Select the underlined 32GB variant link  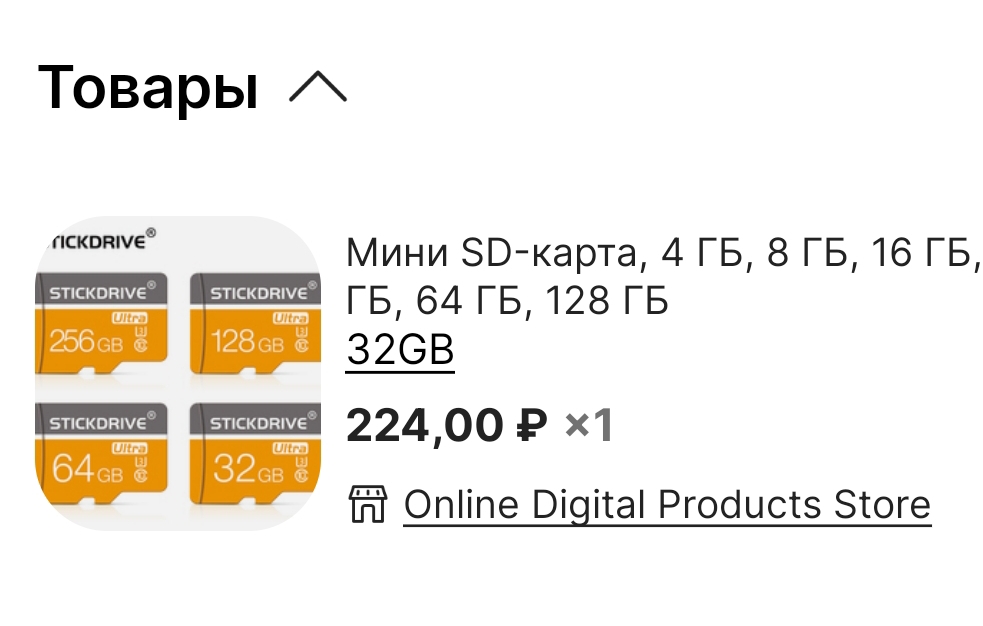(x=400, y=350)
